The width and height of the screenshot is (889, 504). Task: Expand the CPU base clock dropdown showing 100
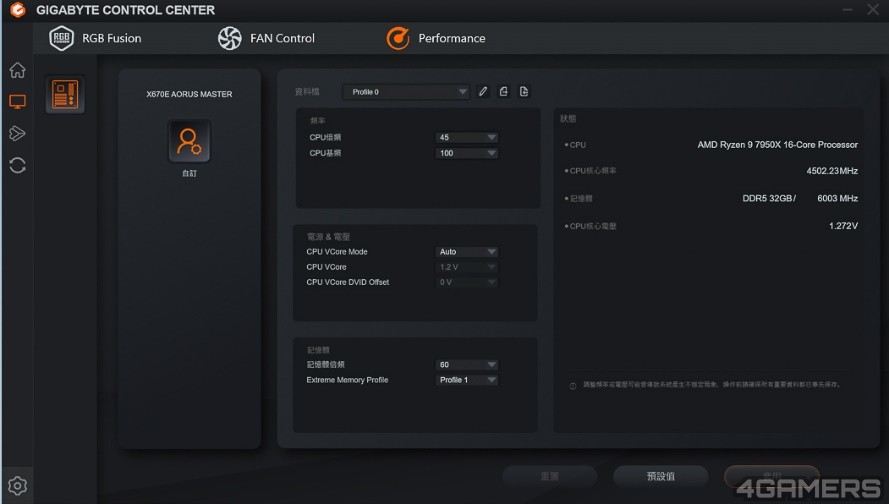coord(467,153)
